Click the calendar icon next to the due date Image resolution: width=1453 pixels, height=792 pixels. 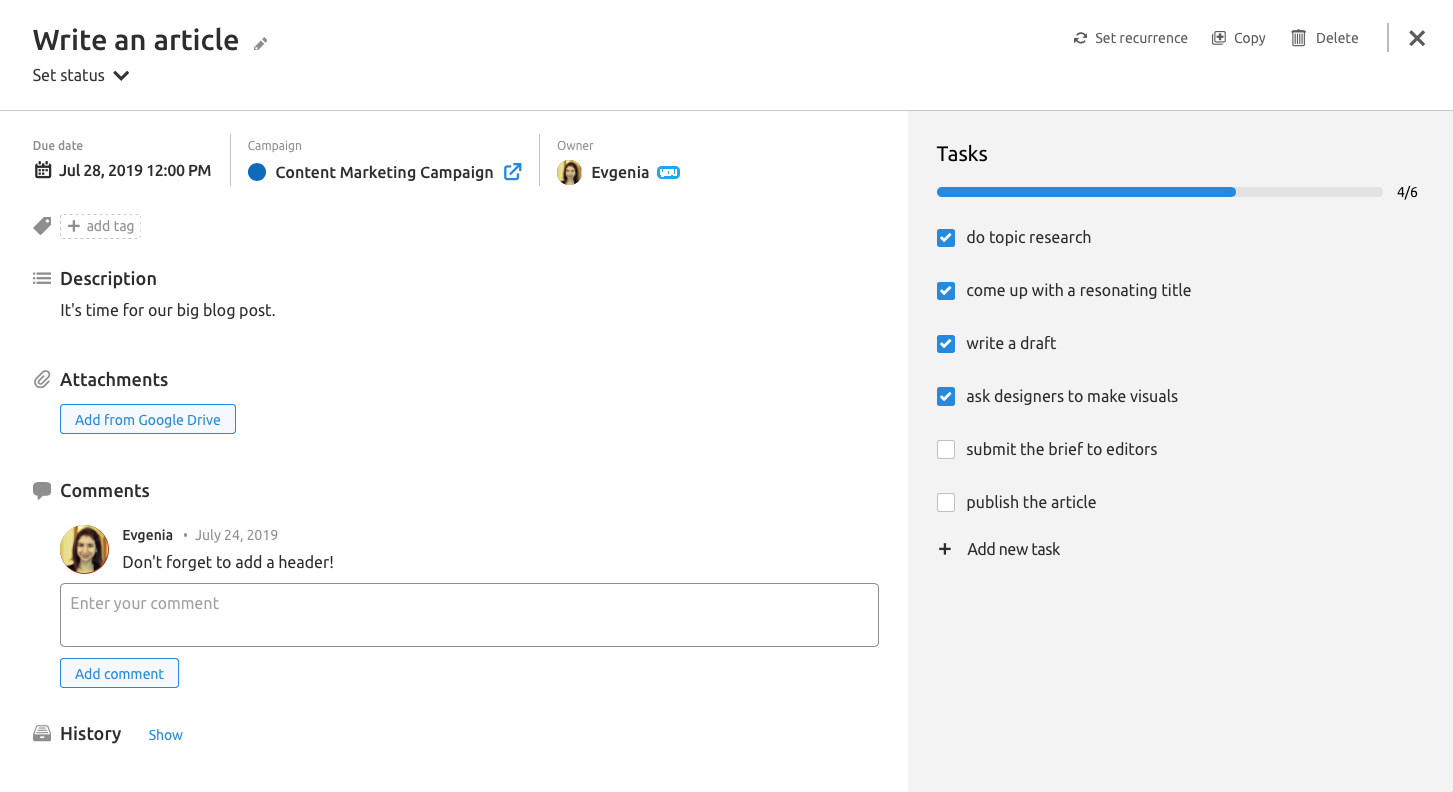41,170
